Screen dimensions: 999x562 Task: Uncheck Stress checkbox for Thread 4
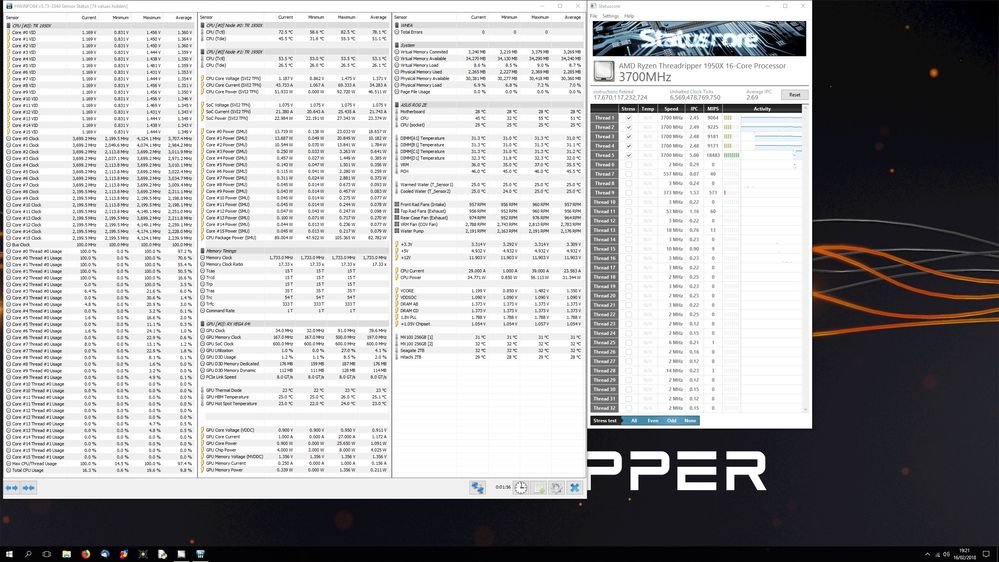(628, 146)
